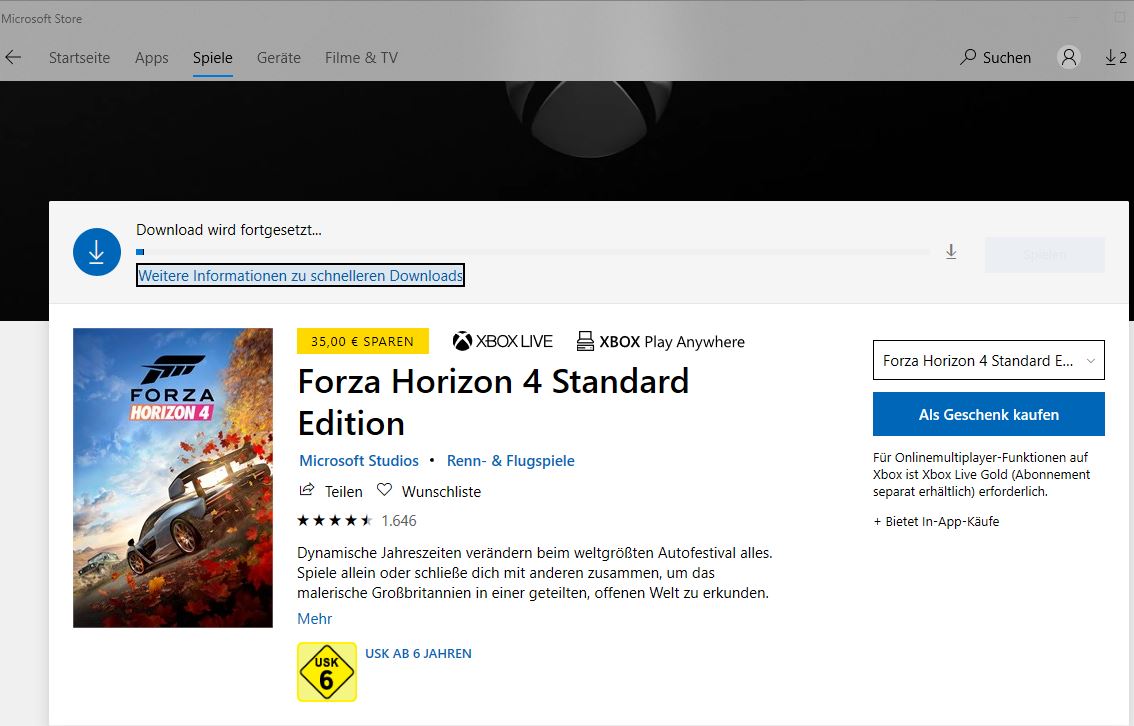1134x726 pixels.
Task: Expand the description with Mehr
Action: (313, 618)
